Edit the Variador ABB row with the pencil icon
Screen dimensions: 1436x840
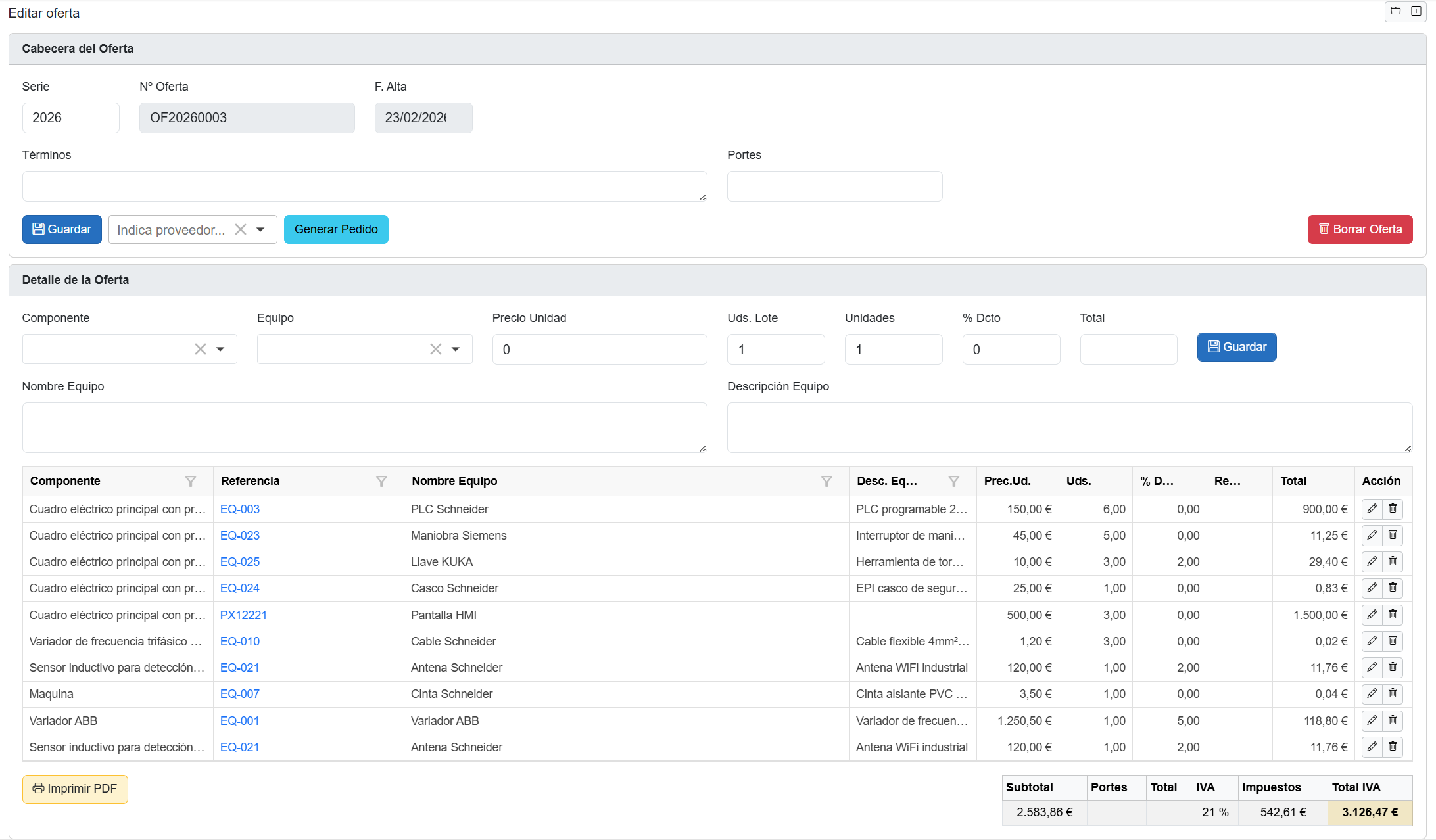[1372, 720]
